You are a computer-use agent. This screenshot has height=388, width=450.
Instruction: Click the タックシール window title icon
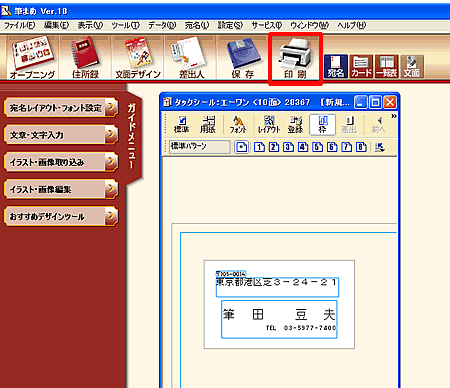tap(167, 102)
